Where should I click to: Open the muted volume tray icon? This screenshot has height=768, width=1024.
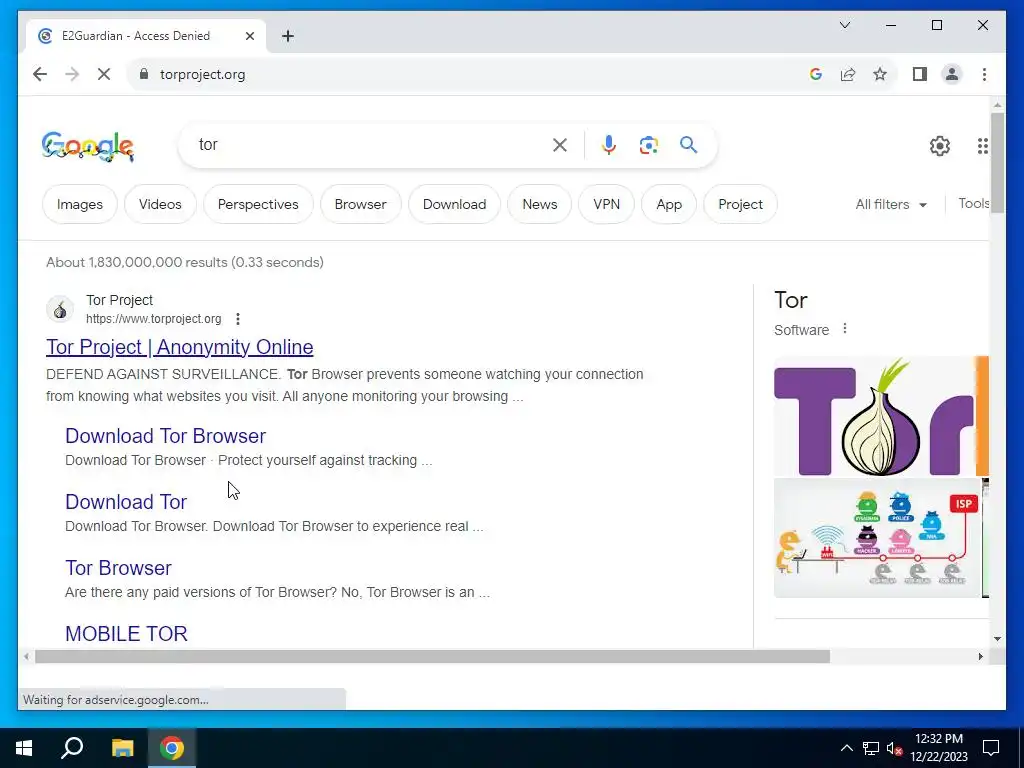894,748
